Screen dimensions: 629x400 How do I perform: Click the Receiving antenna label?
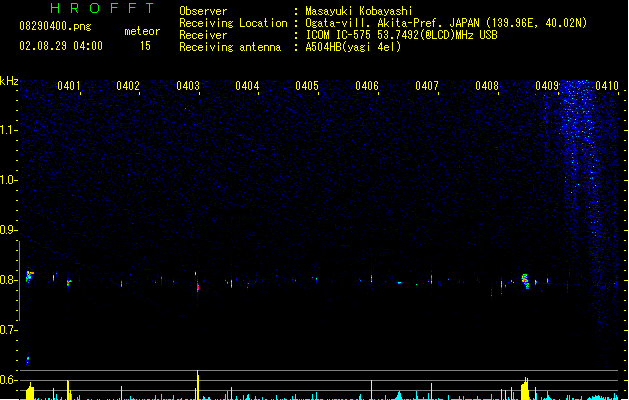point(230,47)
